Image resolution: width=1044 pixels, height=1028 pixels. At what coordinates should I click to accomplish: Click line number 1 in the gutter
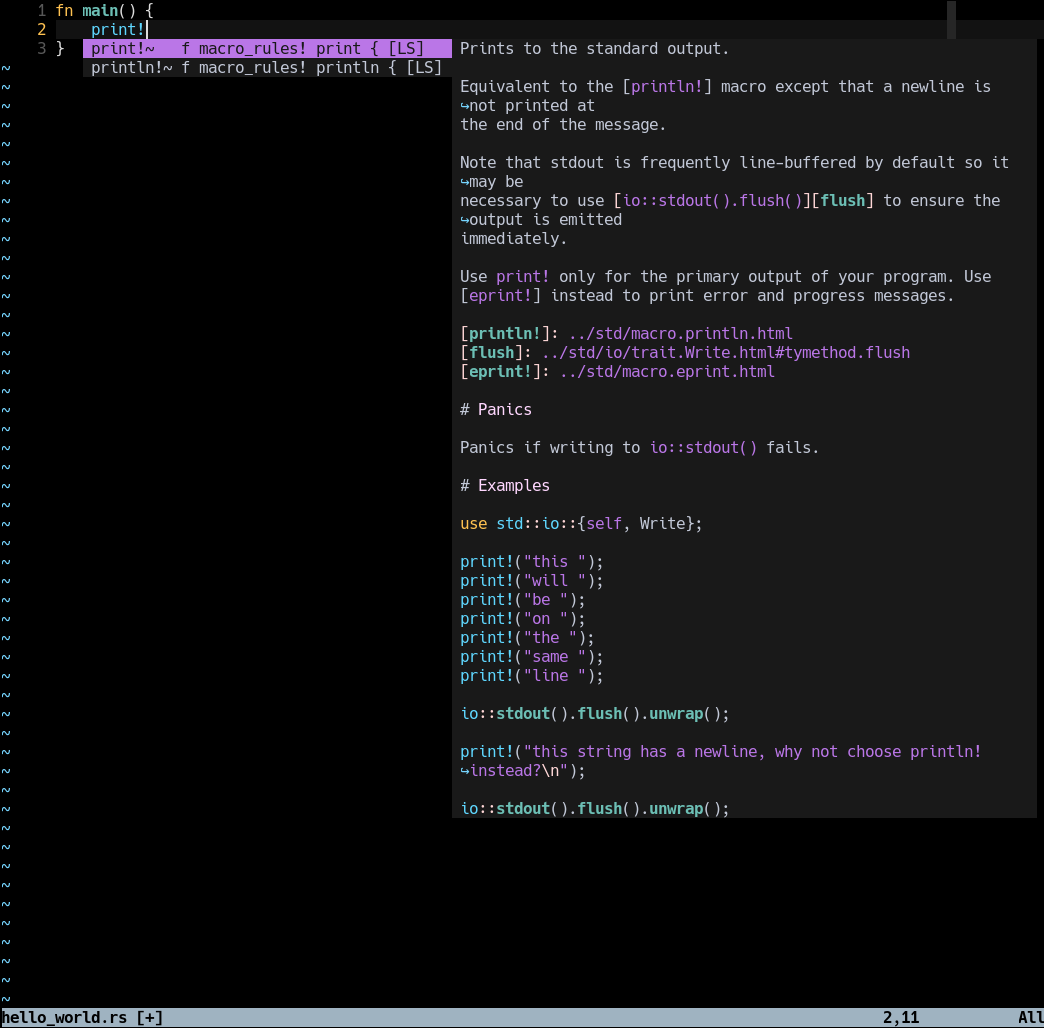41,11
